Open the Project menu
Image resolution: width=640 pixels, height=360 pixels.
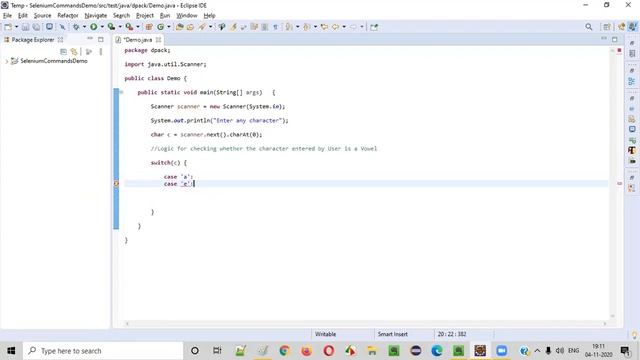click(x=145, y=16)
